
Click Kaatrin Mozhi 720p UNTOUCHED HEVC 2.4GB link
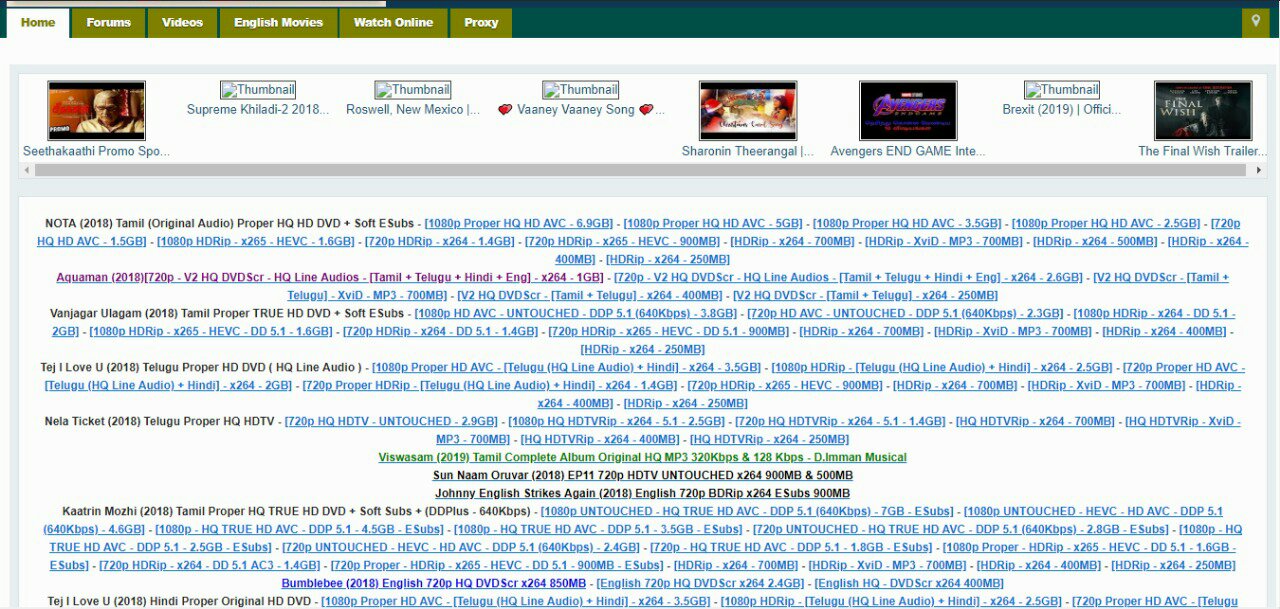tap(461, 548)
